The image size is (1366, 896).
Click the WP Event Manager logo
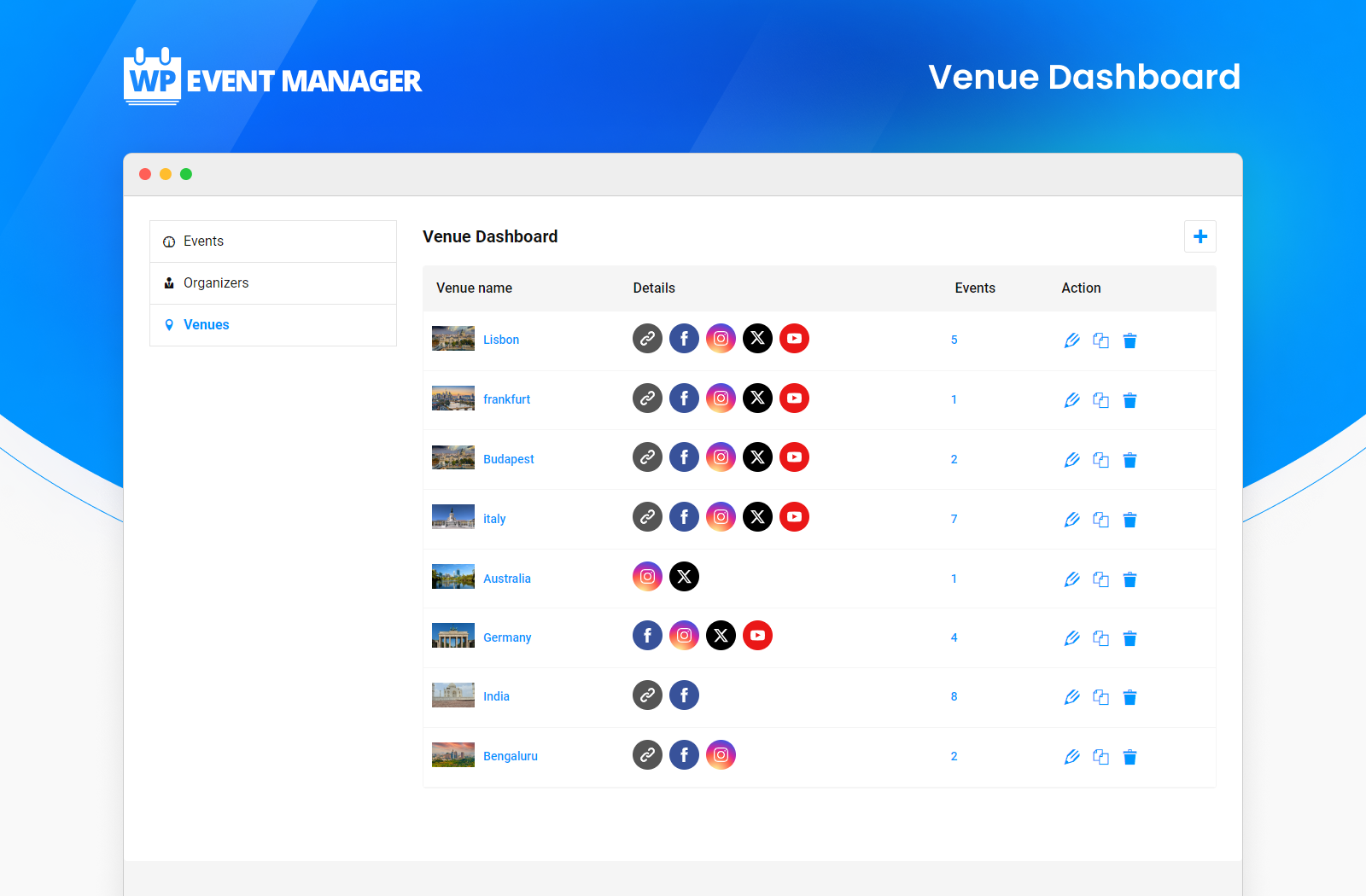pos(272,76)
